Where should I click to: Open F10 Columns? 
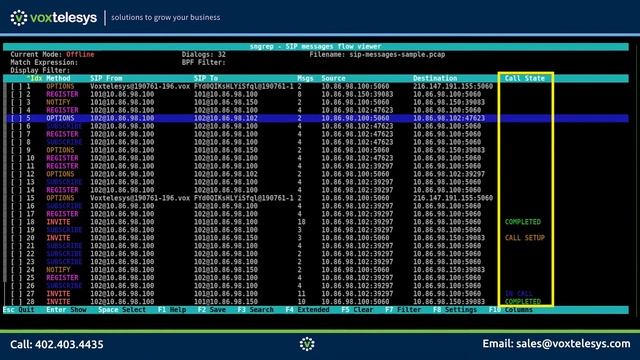point(511,310)
